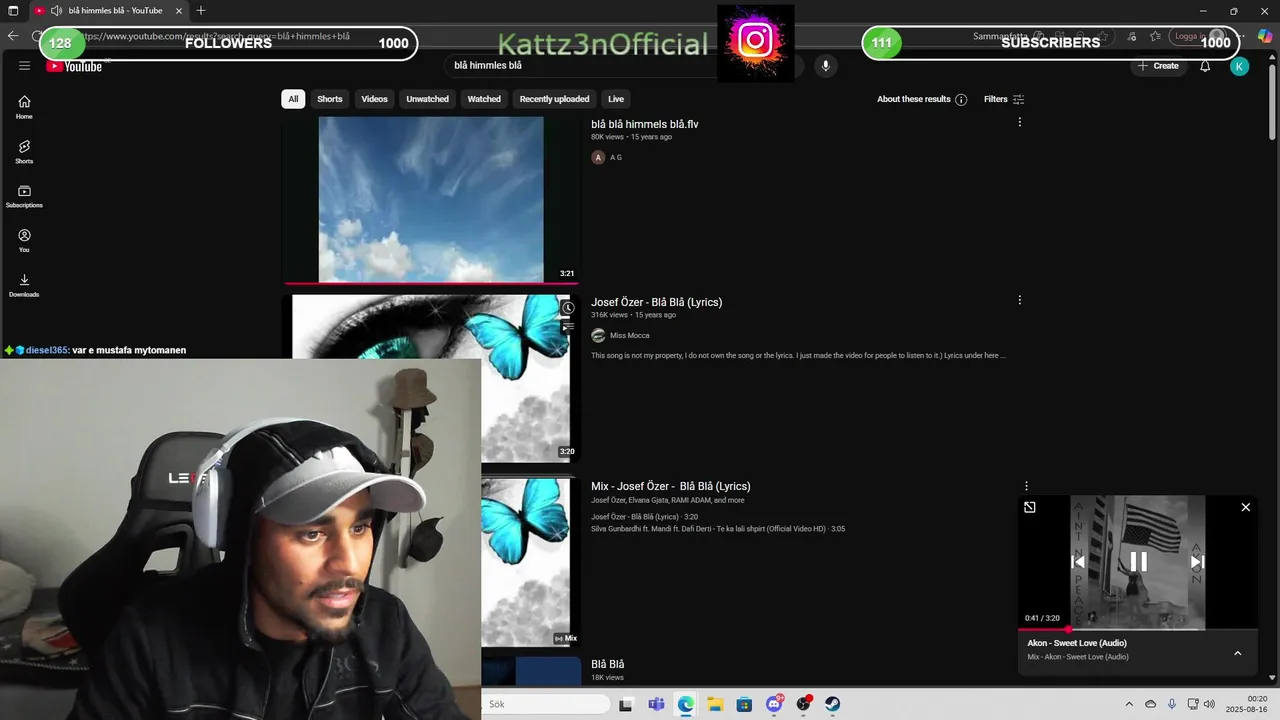Image resolution: width=1280 pixels, height=720 pixels.
Task: Expand the miniplayer queue chevron
Action: pos(1237,653)
